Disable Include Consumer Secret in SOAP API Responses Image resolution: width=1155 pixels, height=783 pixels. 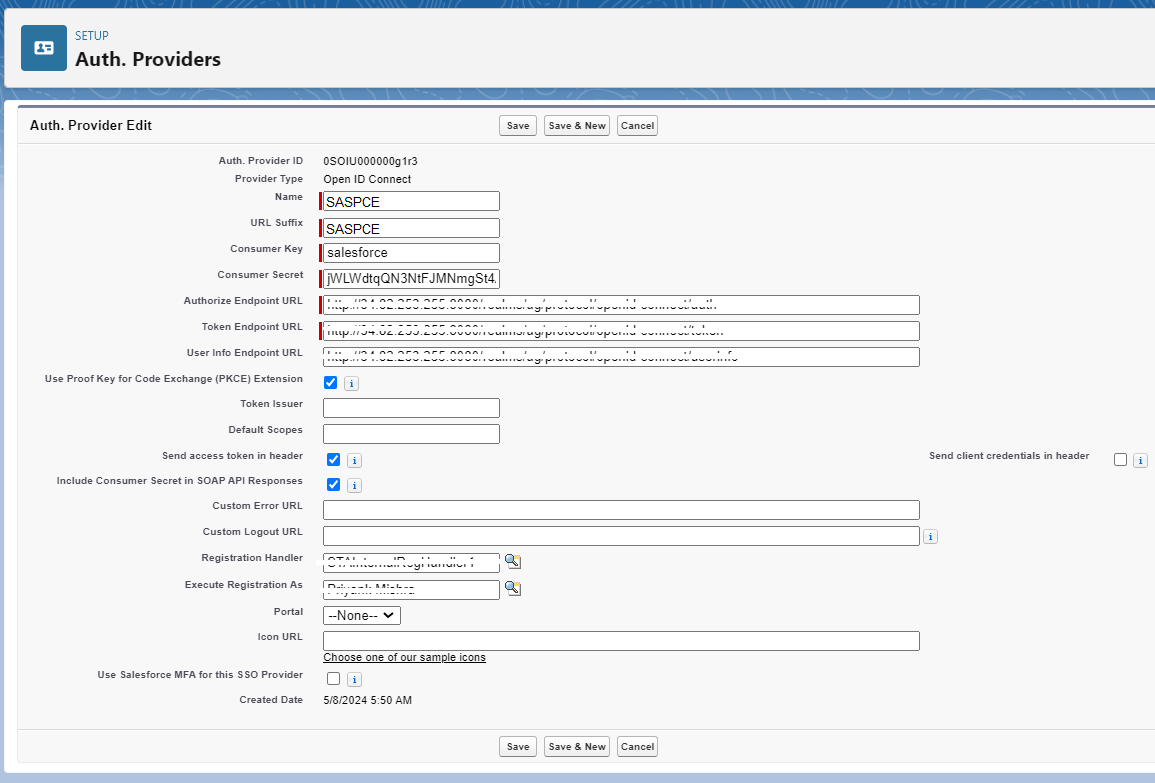(333, 485)
